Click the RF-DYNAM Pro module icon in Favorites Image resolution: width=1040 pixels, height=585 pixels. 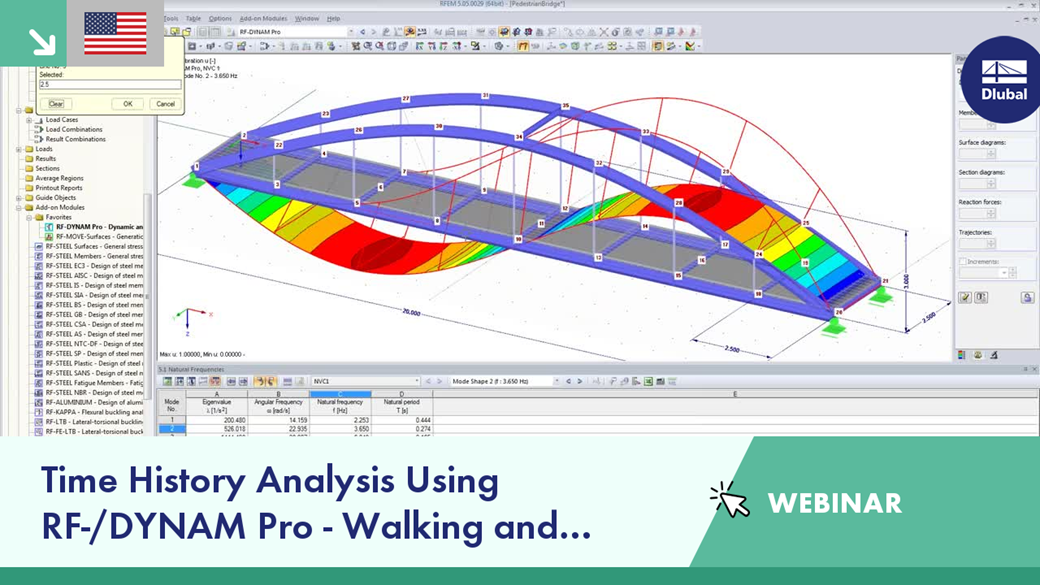pos(49,227)
